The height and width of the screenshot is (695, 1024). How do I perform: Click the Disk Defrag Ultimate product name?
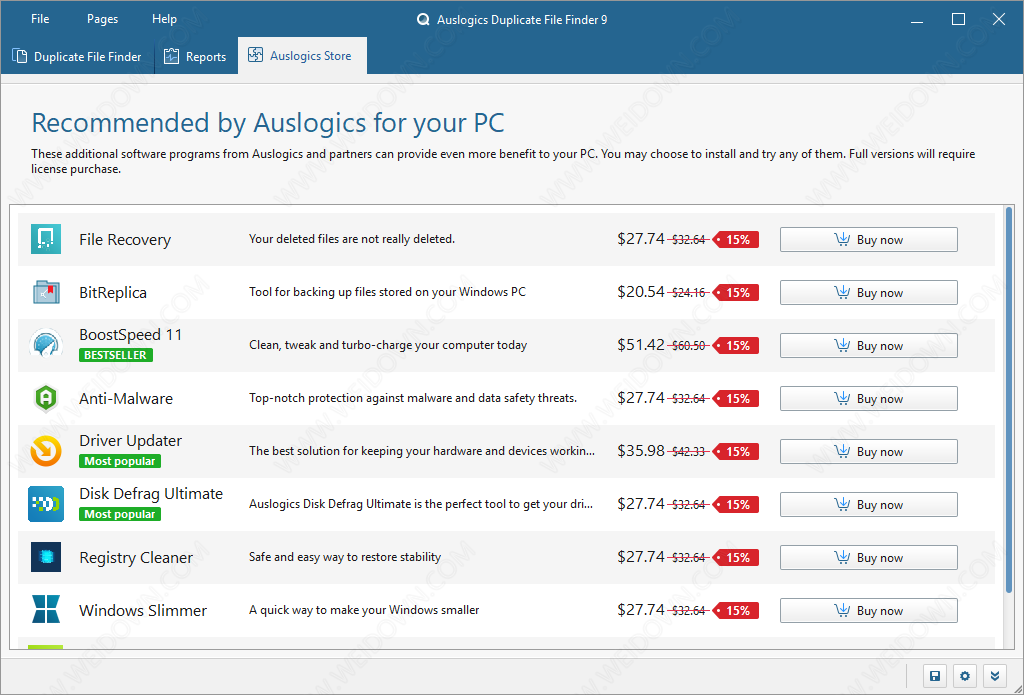point(151,494)
